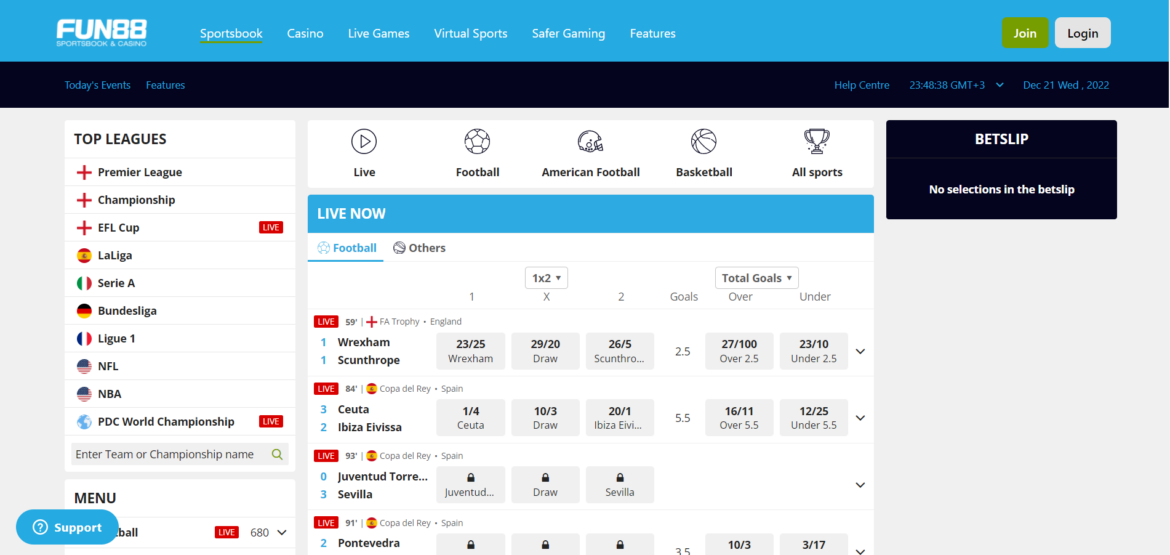Click the locked Draw odds for Juventud Torremolinos match
The height and width of the screenshot is (555, 1170).
545,485
